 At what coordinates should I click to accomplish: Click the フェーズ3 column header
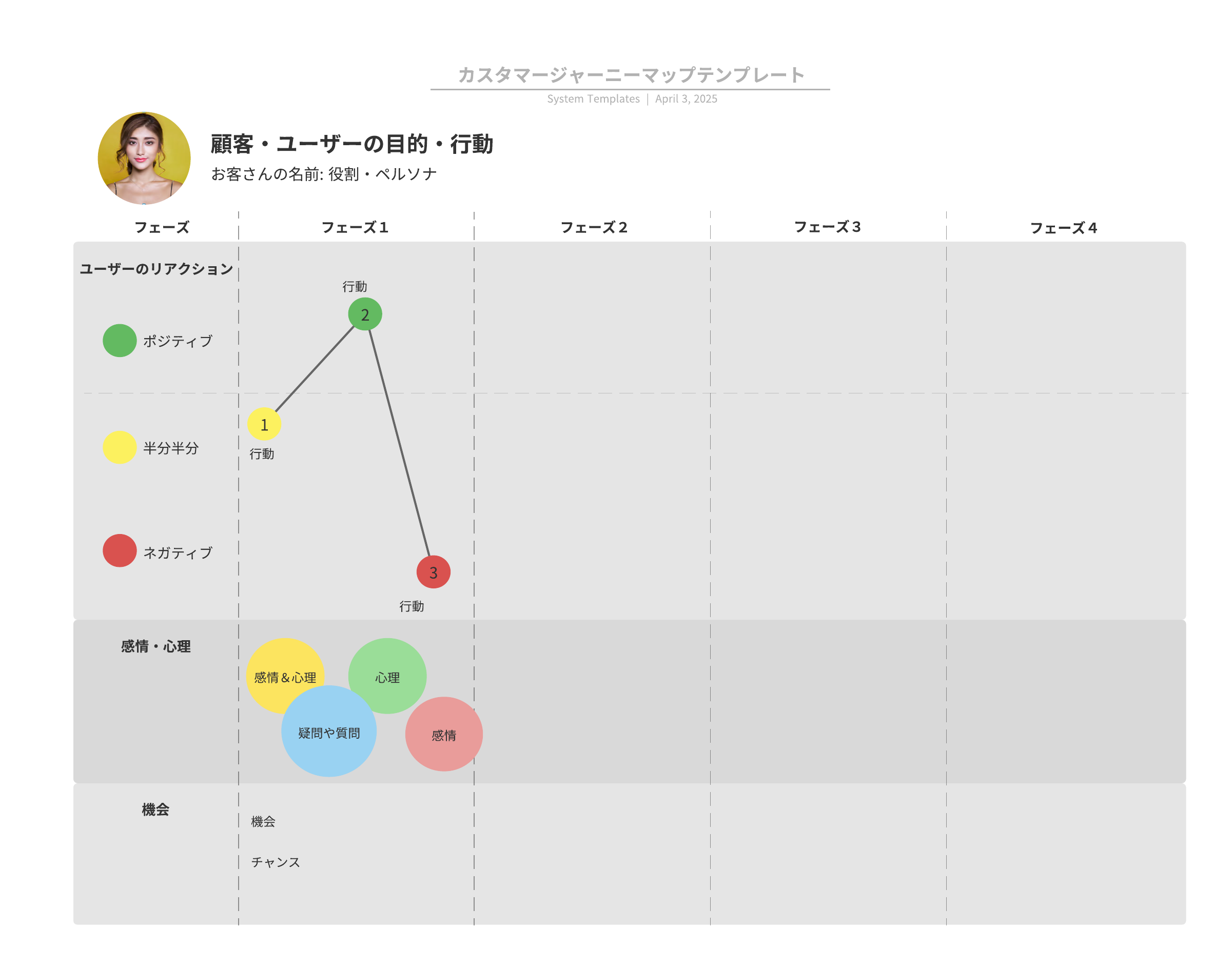coord(827,227)
